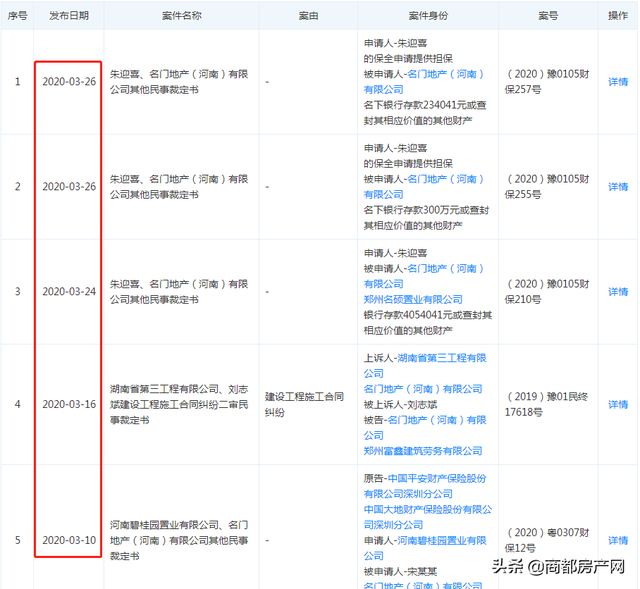
Task: Click case number （2020）豫0105财保210号
Action: [547, 291]
